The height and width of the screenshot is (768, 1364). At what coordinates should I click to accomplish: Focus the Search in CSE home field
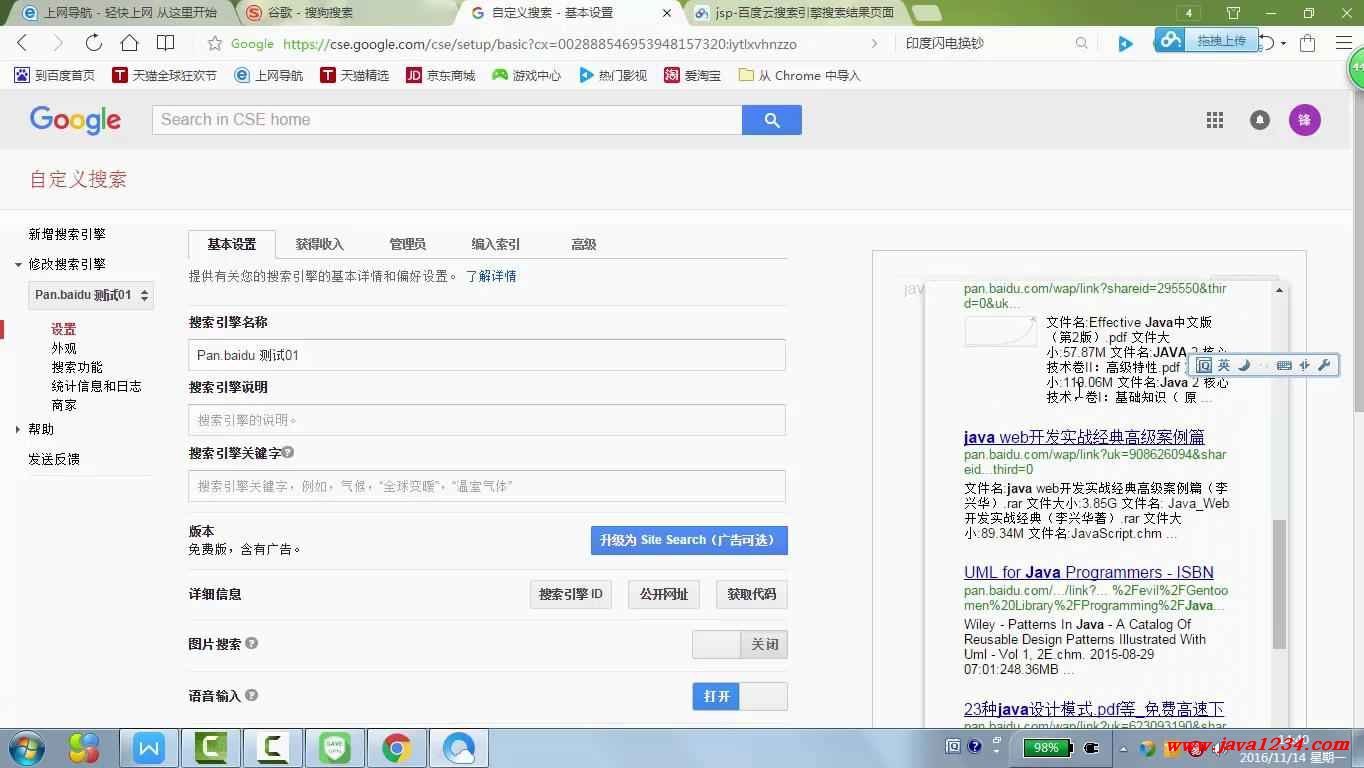447,120
